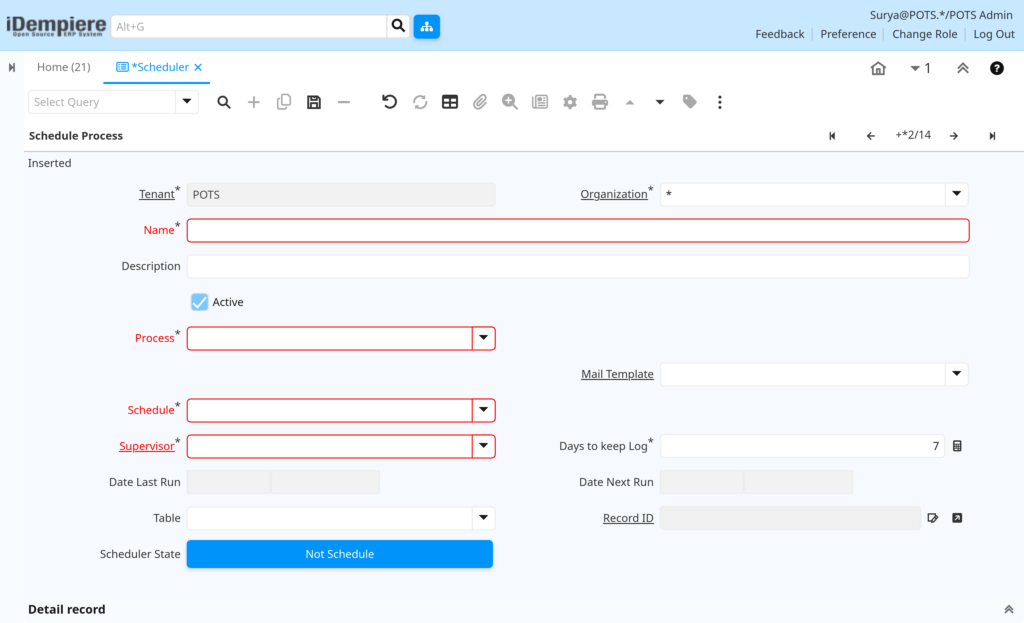Click the Feedback link
The image size is (1024, 623).
[x=780, y=34]
